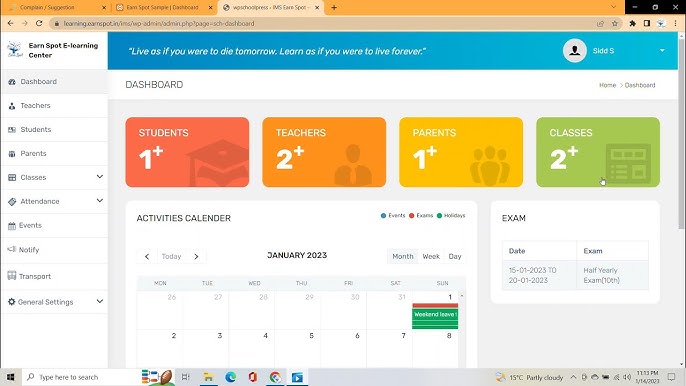
Task: Click the Notify megaphone icon
Action: tap(12, 249)
